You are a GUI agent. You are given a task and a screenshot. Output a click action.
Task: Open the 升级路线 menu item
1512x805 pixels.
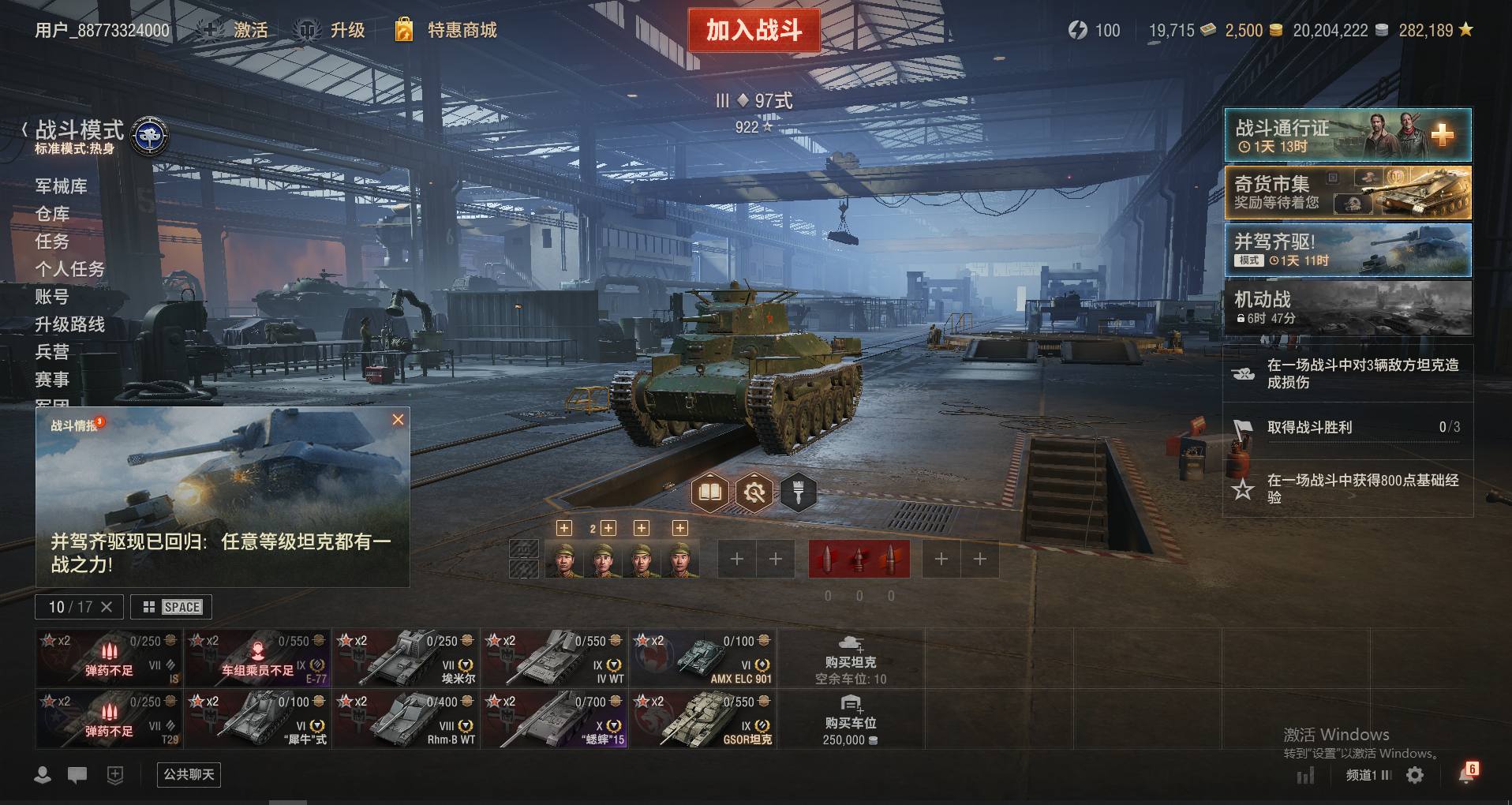point(69,324)
